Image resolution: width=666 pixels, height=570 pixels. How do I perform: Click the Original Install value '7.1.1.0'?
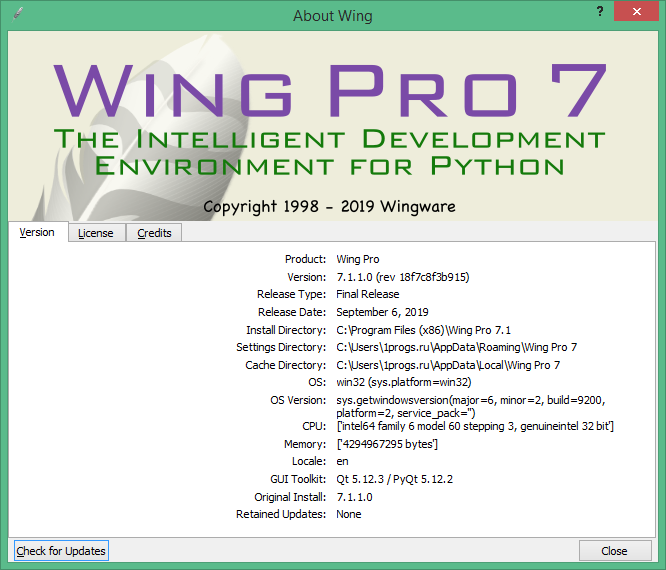point(354,497)
